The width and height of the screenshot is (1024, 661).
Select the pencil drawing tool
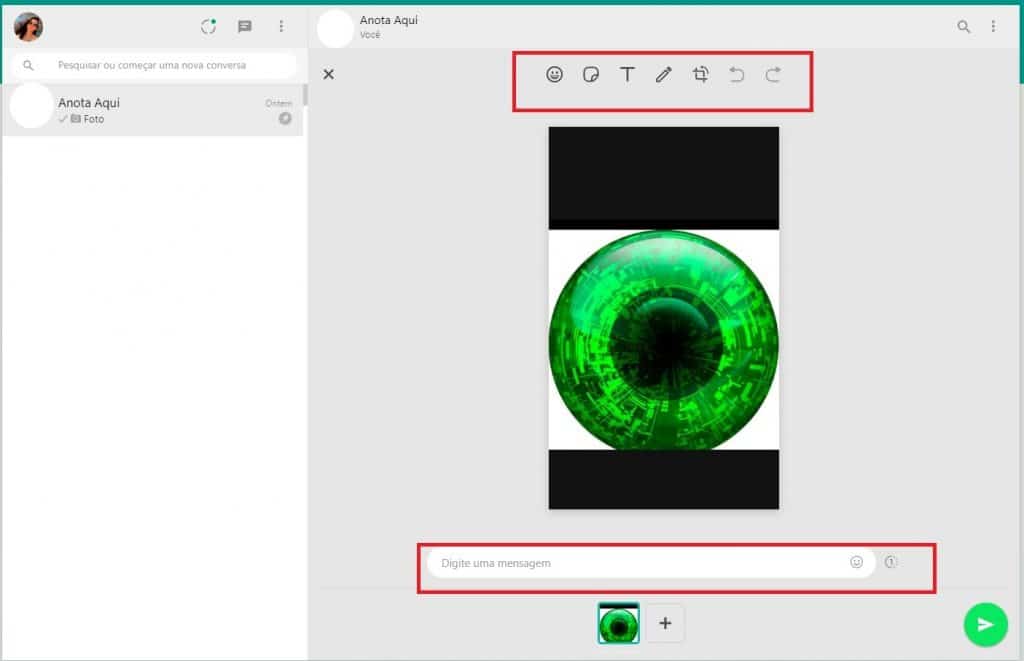[664, 74]
